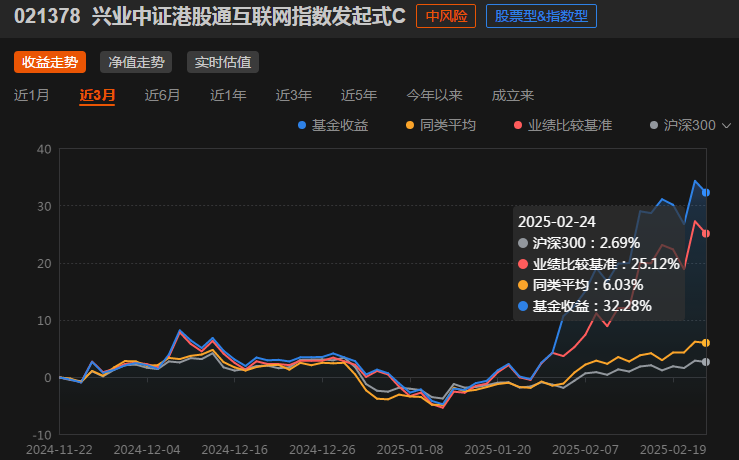739x460 pixels.
Task: Toggle 基金收益 legend series
Action: pos(333,125)
